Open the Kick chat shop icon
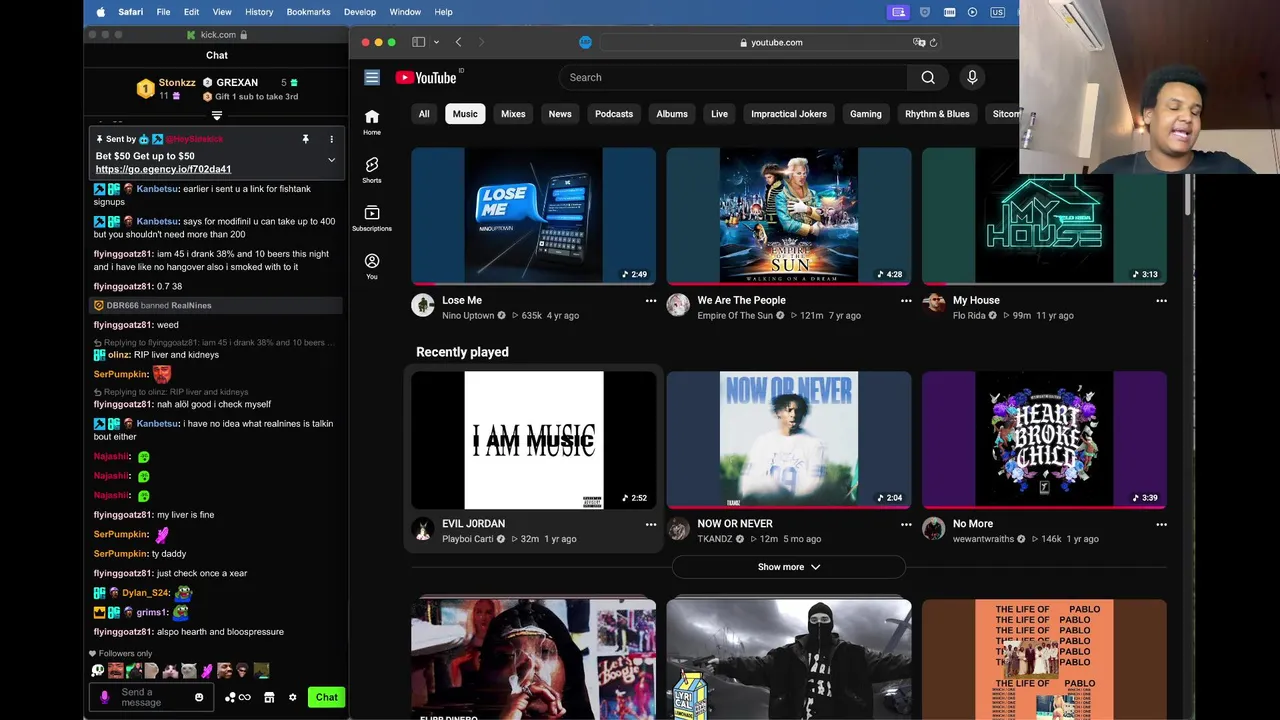This screenshot has height=720, width=1280. point(269,697)
